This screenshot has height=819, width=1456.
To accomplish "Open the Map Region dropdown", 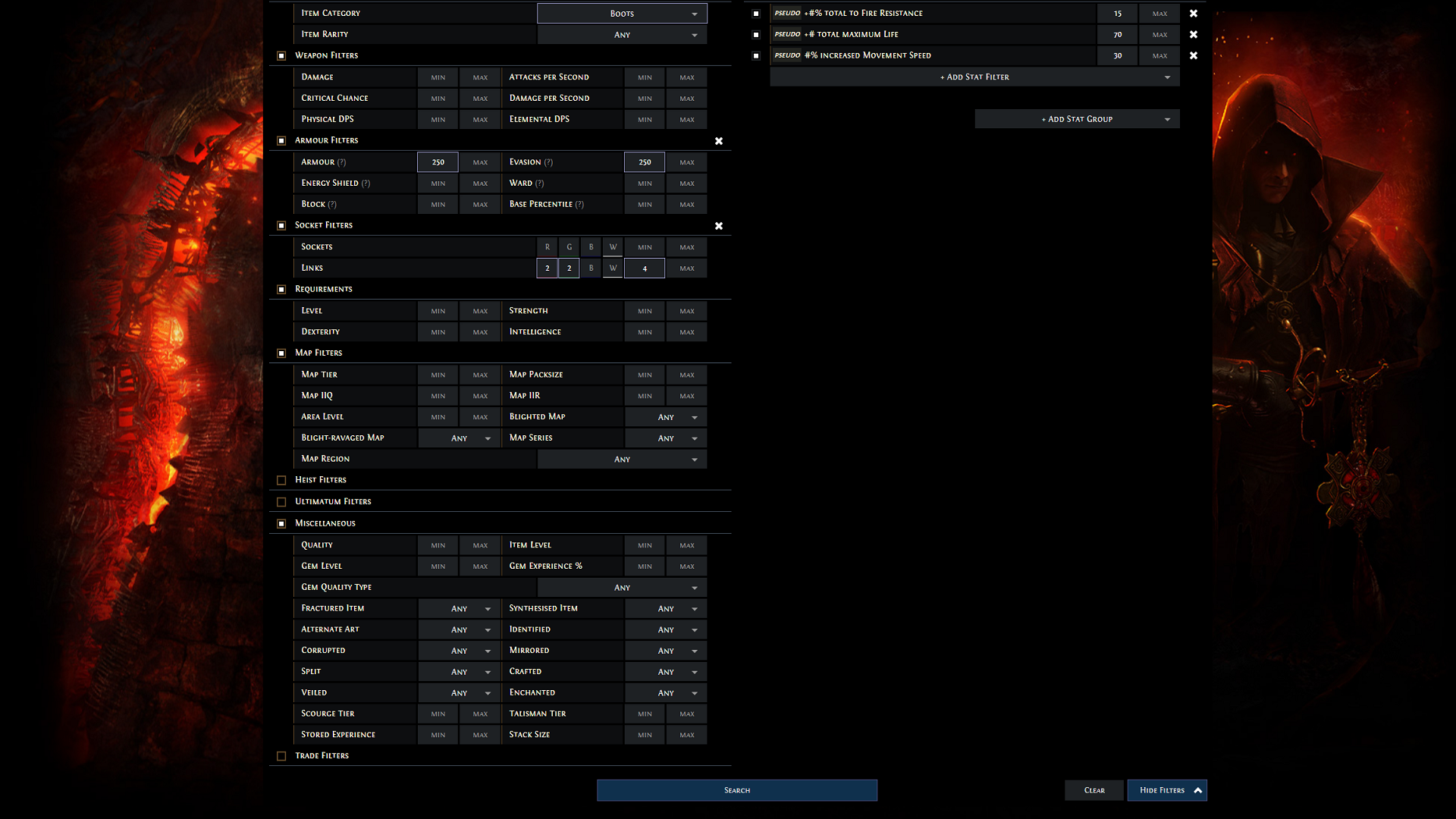I will click(622, 458).
